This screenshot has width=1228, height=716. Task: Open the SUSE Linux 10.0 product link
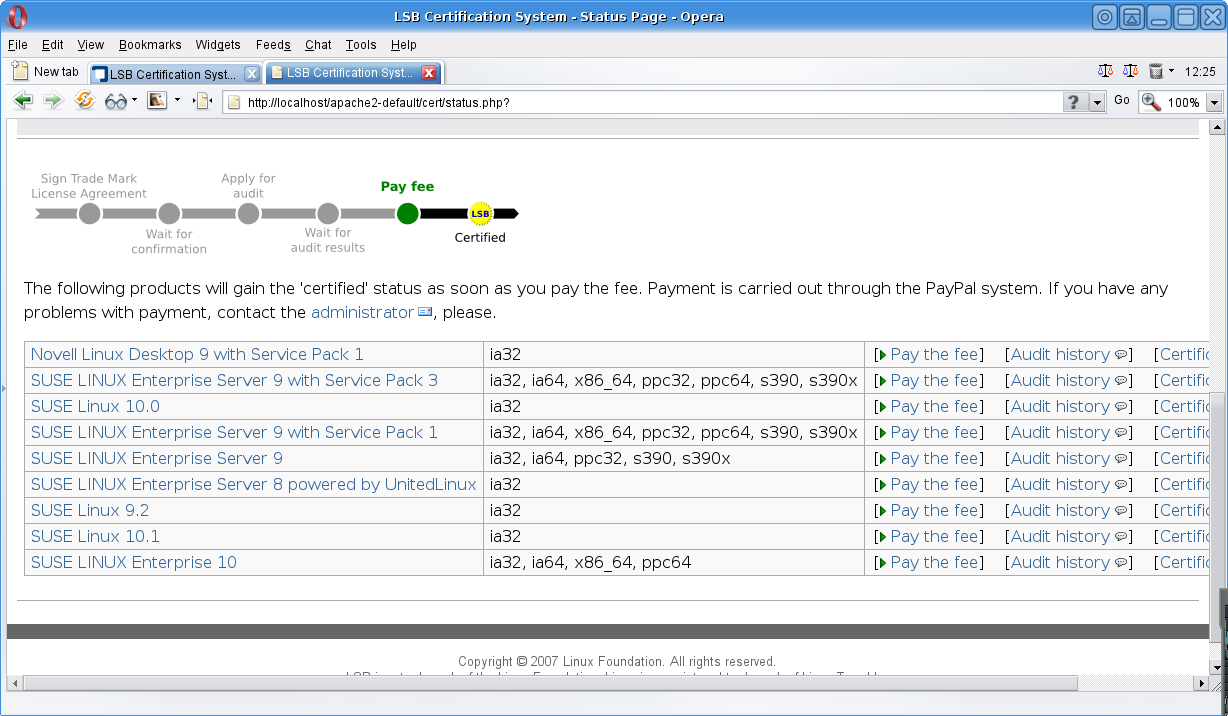[x=95, y=406]
